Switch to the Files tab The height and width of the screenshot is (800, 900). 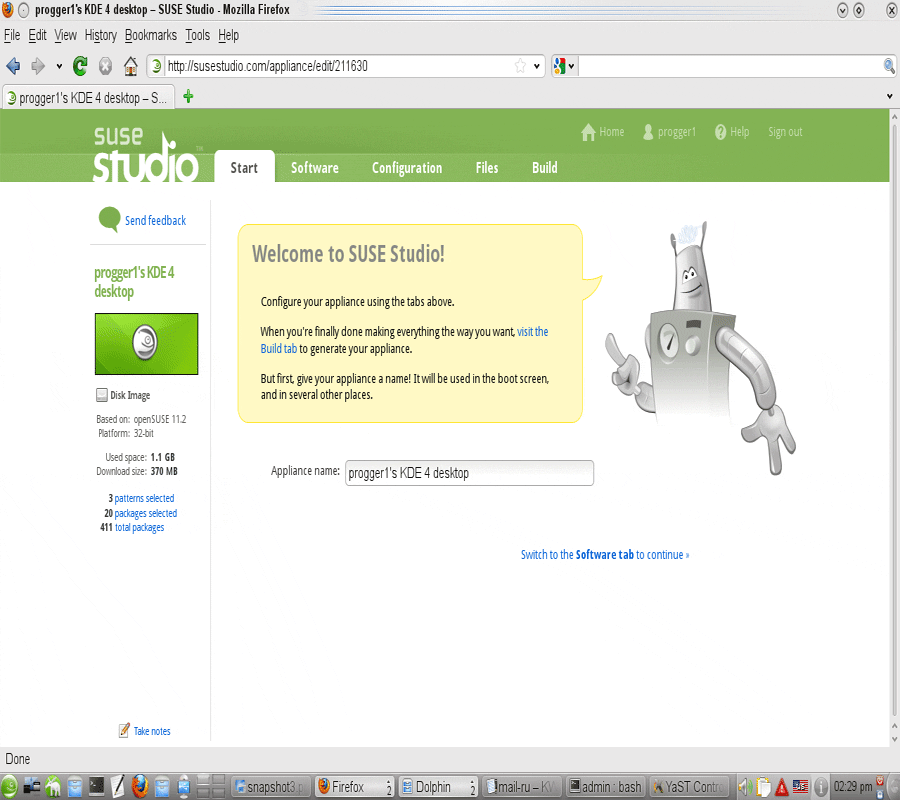tap(487, 168)
